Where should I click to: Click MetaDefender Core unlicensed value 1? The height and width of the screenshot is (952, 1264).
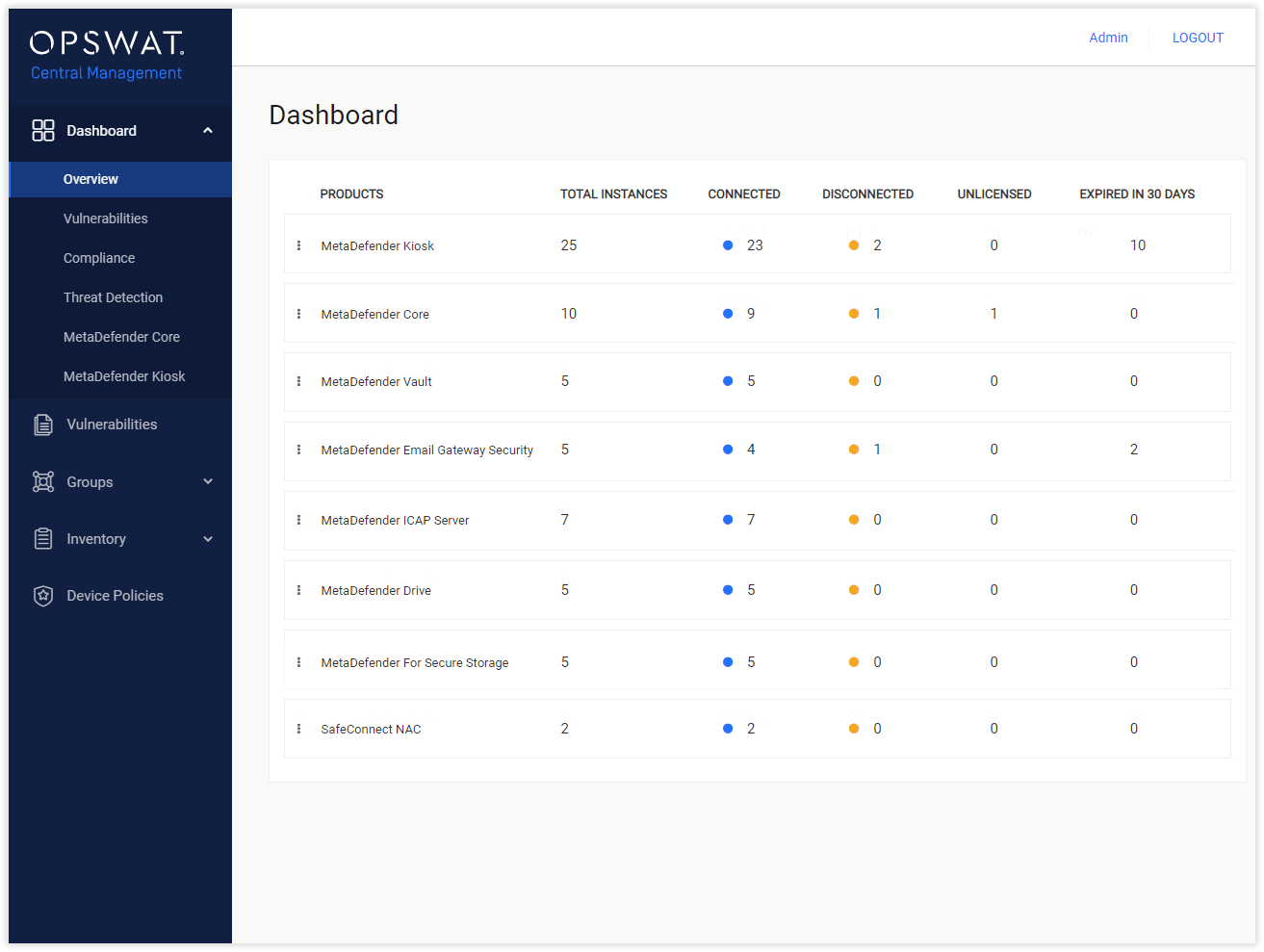click(x=993, y=314)
